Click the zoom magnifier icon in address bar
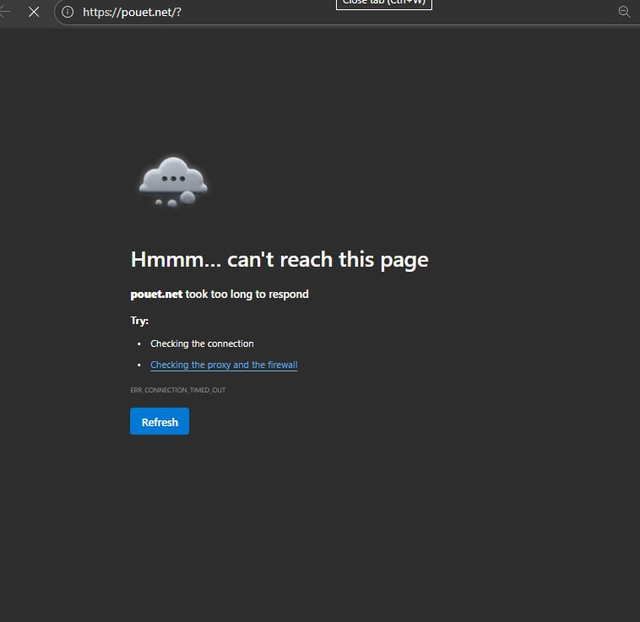This screenshot has height=622, width=640. coord(624,12)
